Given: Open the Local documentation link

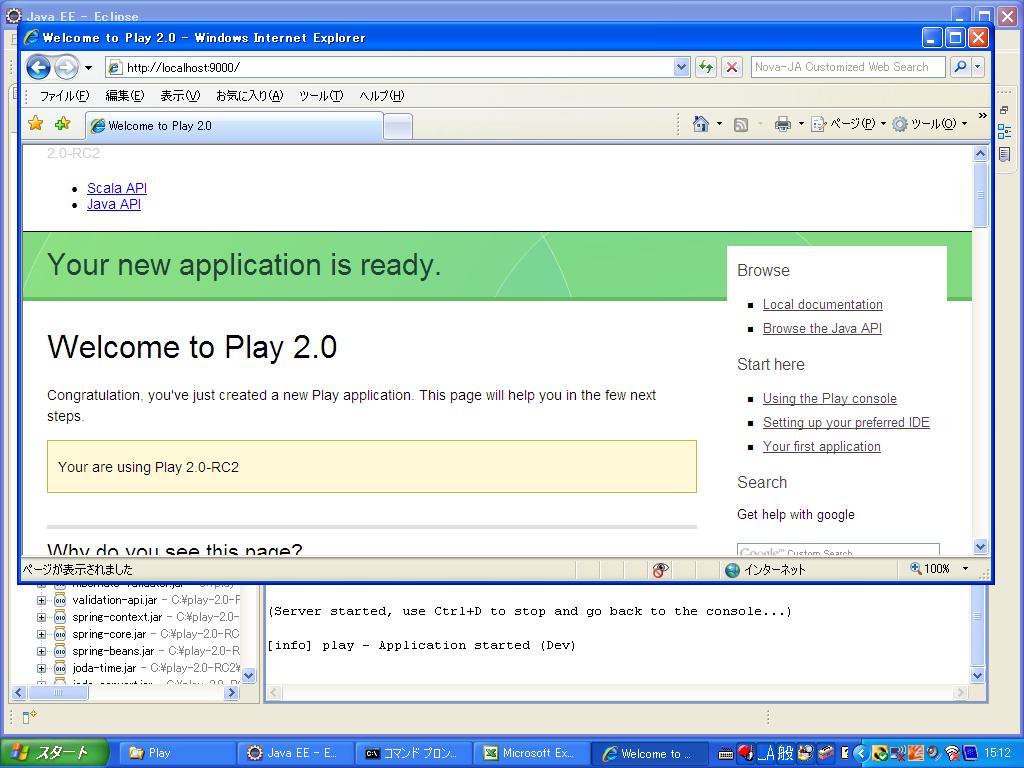Looking at the screenshot, I should (x=822, y=304).
